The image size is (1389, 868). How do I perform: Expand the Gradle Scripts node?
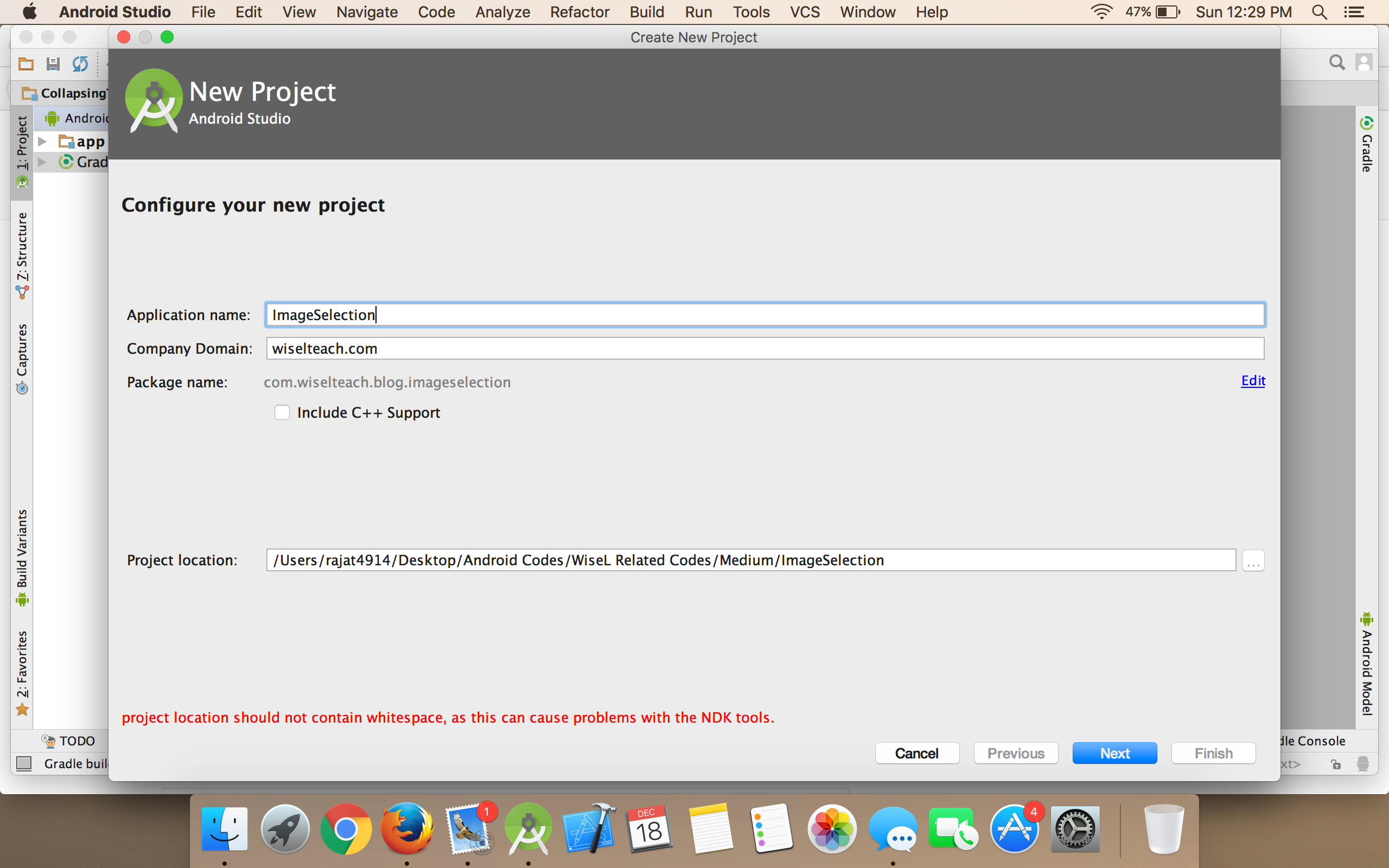tap(42, 162)
